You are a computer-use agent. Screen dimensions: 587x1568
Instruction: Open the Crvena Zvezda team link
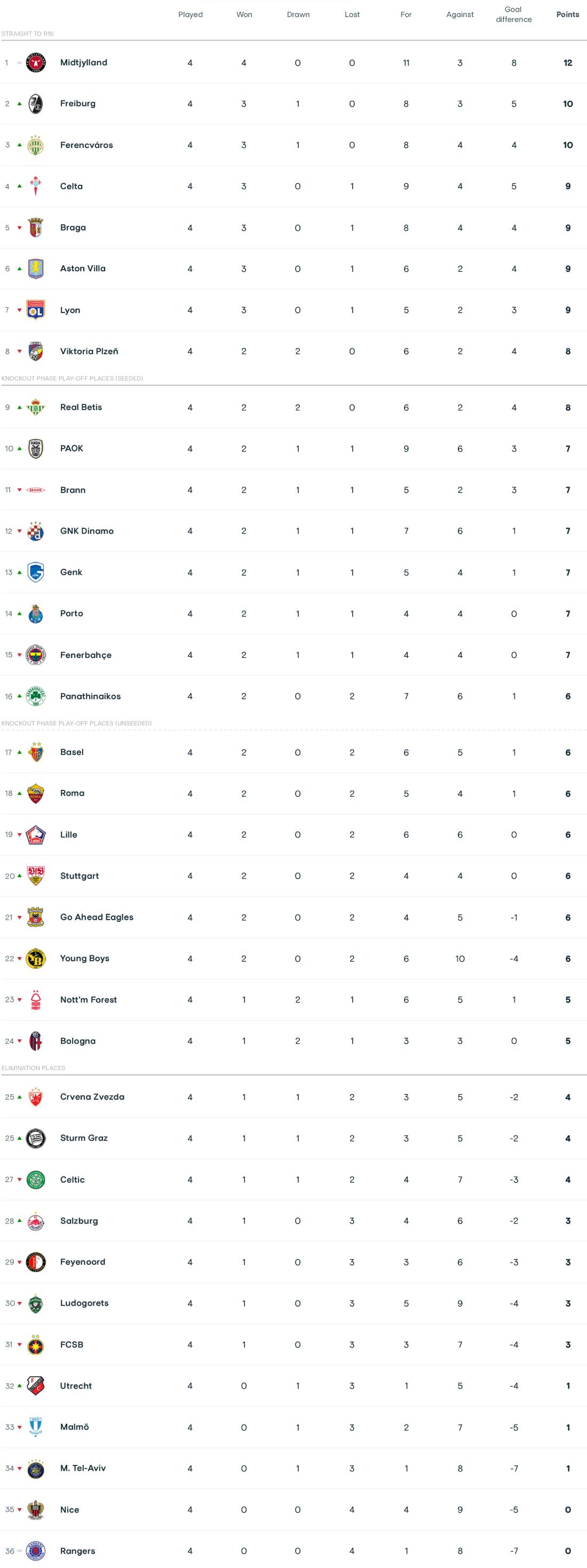click(x=92, y=1097)
